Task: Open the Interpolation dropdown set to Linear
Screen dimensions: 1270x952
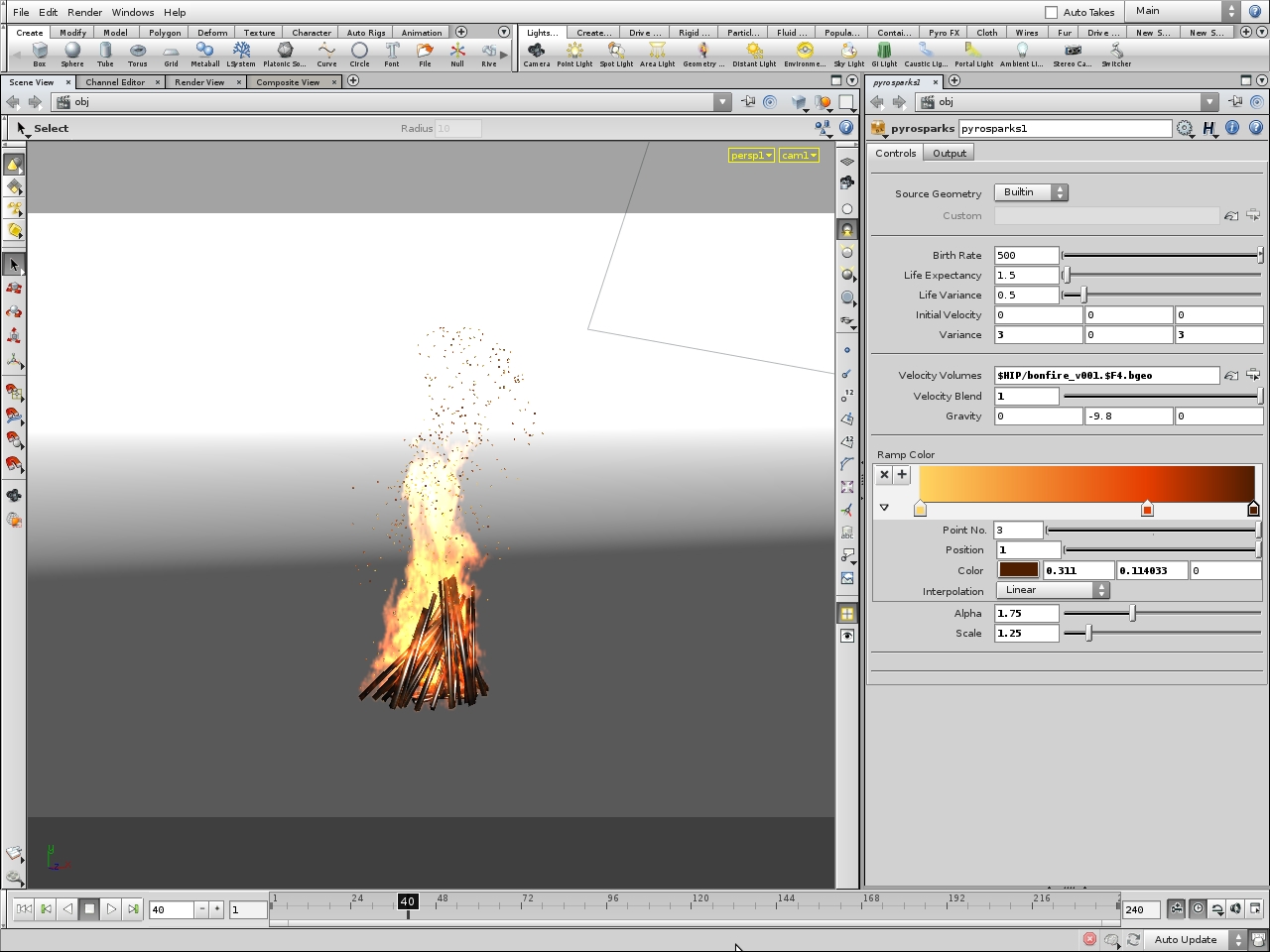Action: [x=1053, y=590]
